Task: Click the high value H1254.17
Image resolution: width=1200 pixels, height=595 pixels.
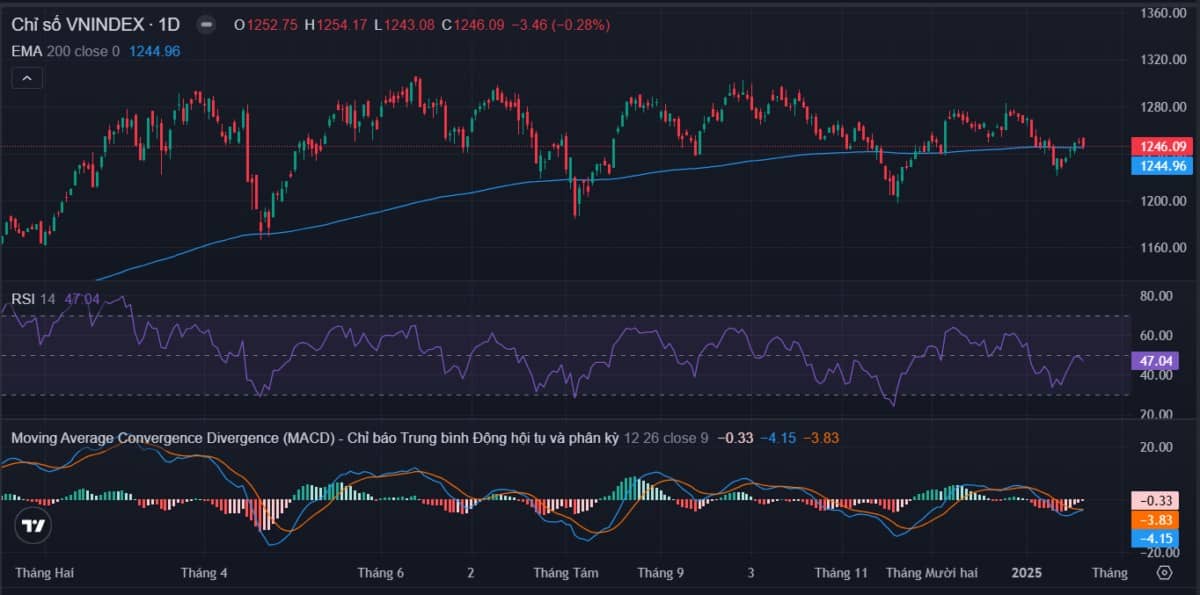Action: [337, 25]
